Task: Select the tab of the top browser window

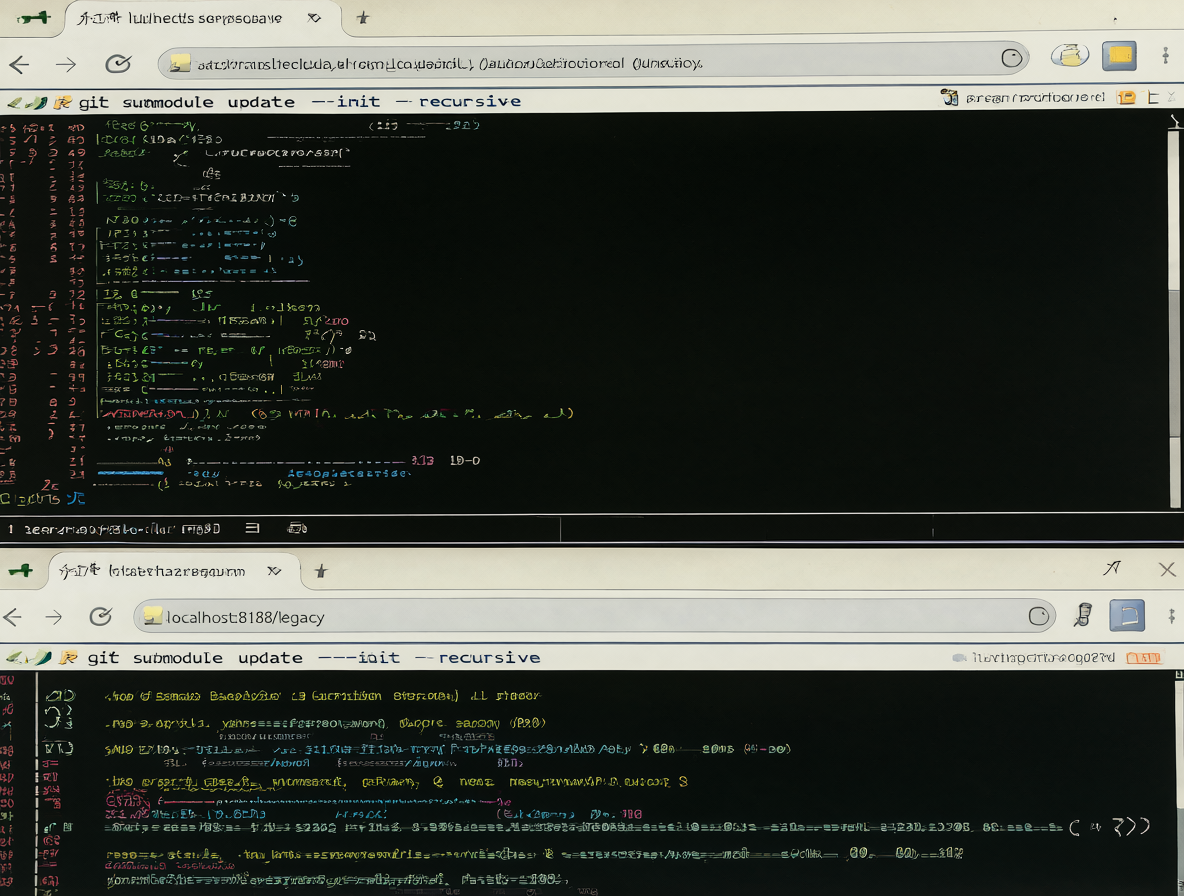Action: (x=203, y=18)
